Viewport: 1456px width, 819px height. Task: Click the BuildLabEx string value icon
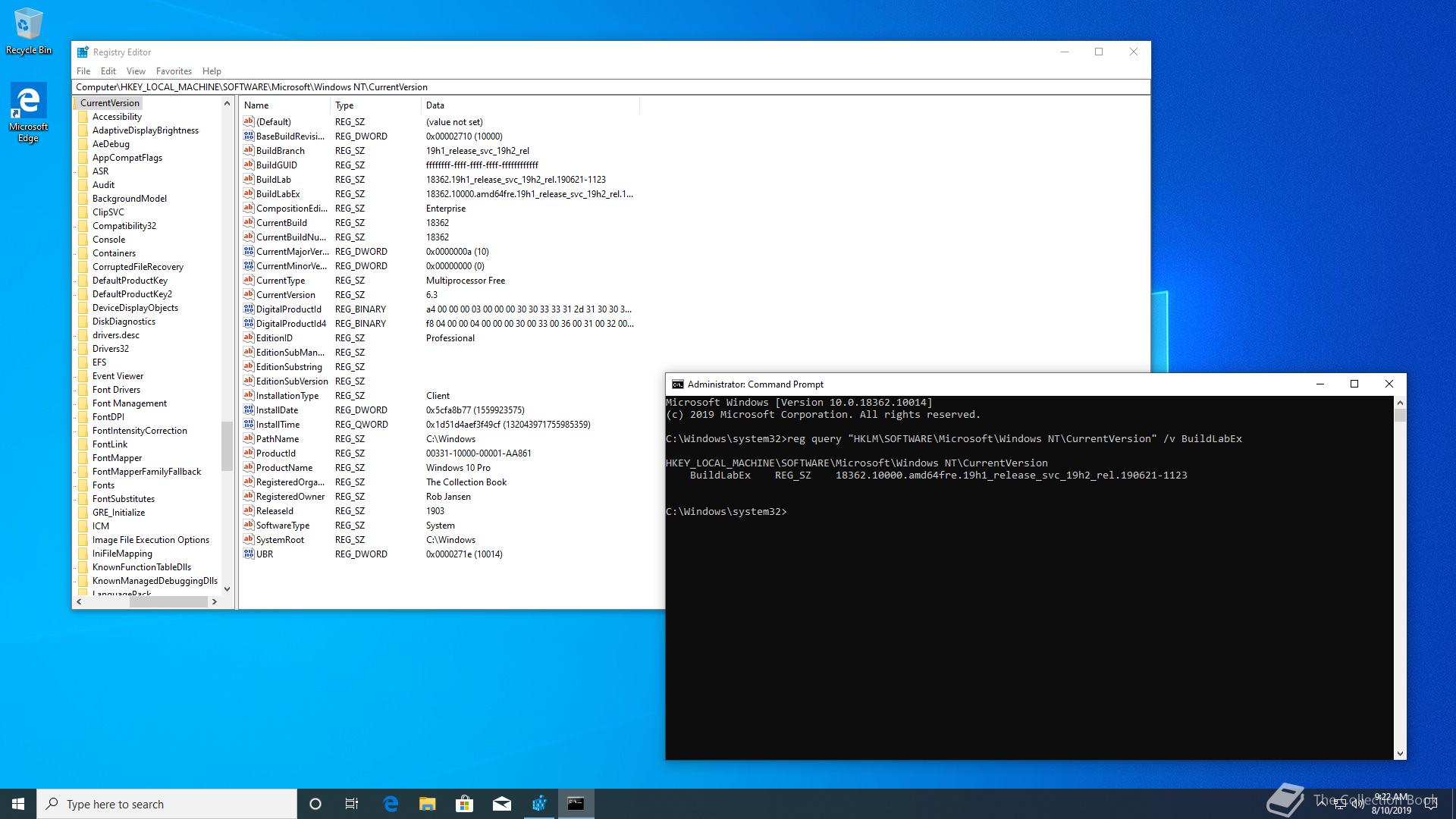tap(248, 193)
